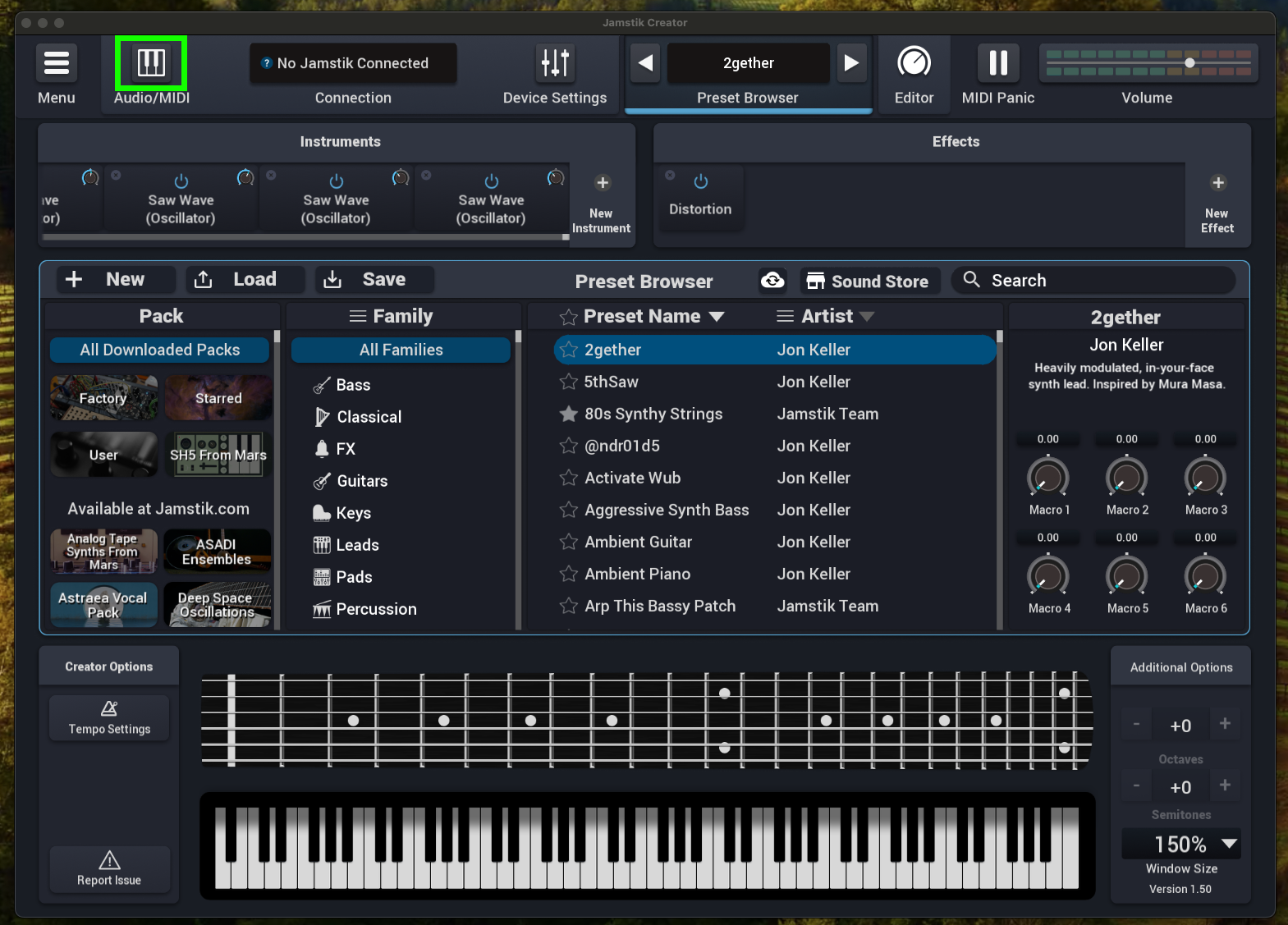Viewport: 1288px width, 925px height.
Task: Select the FX bell icon
Action: coord(322,448)
